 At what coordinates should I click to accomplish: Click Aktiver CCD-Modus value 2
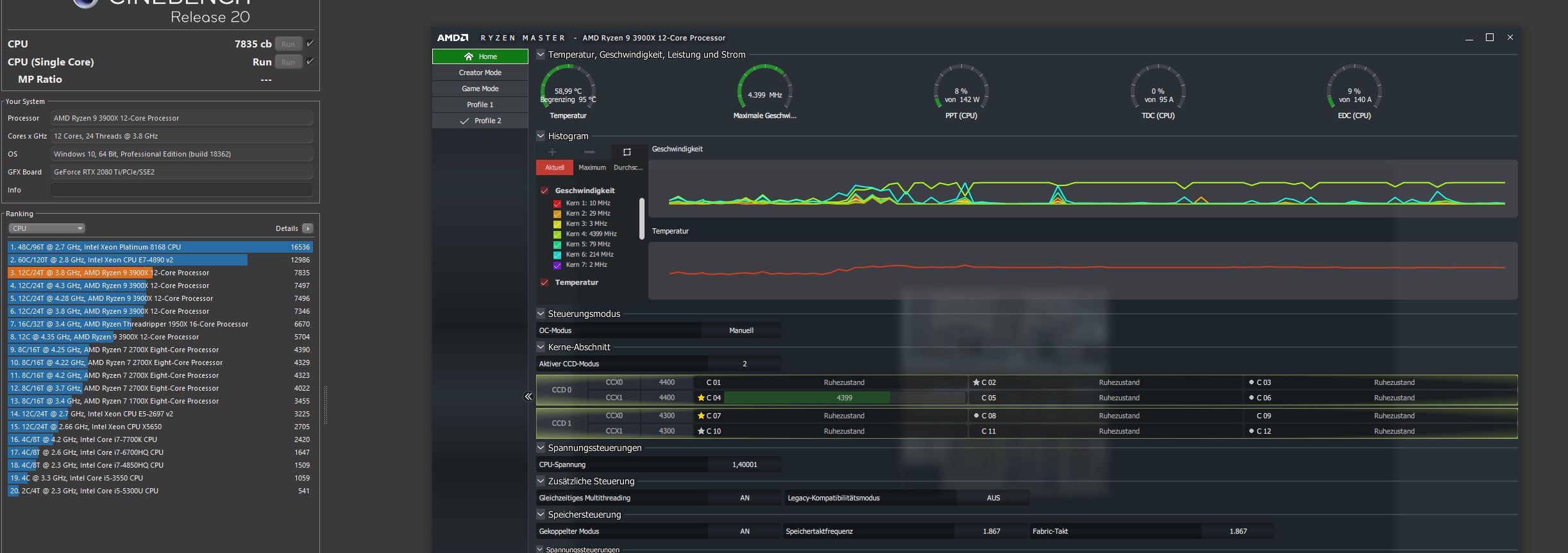pyautogui.click(x=745, y=364)
